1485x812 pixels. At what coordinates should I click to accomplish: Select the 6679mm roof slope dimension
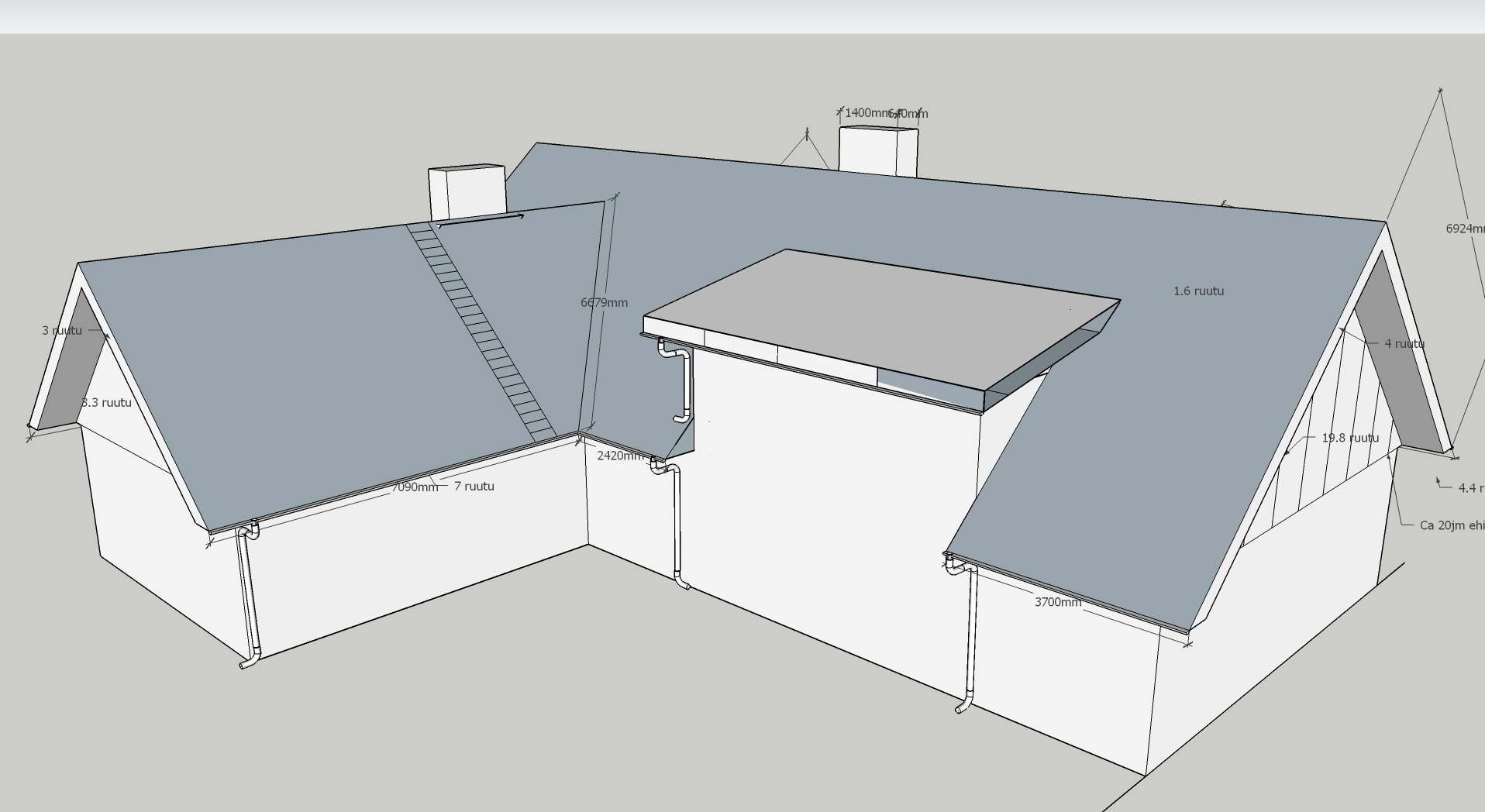coord(604,303)
